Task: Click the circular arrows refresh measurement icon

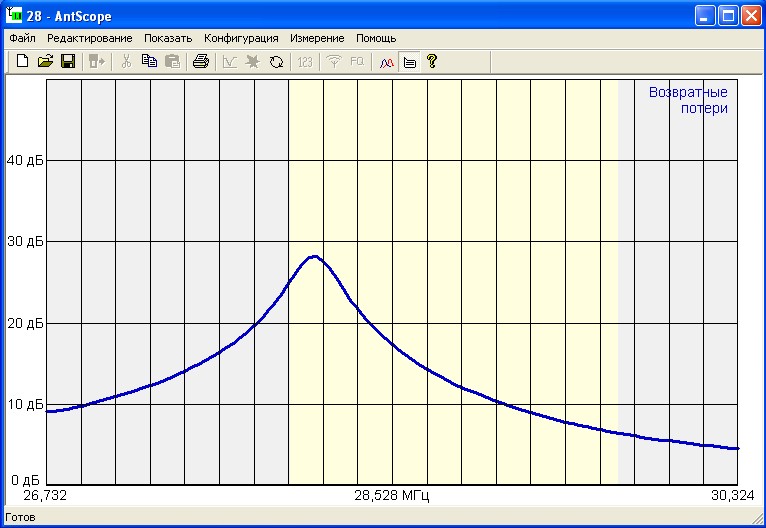Action: (x=277, y=62)
